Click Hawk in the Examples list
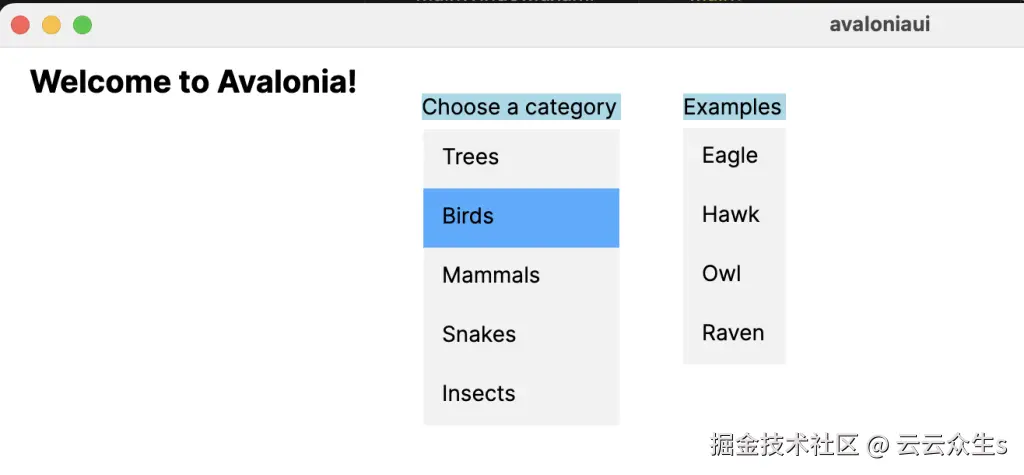 [733, 215]
